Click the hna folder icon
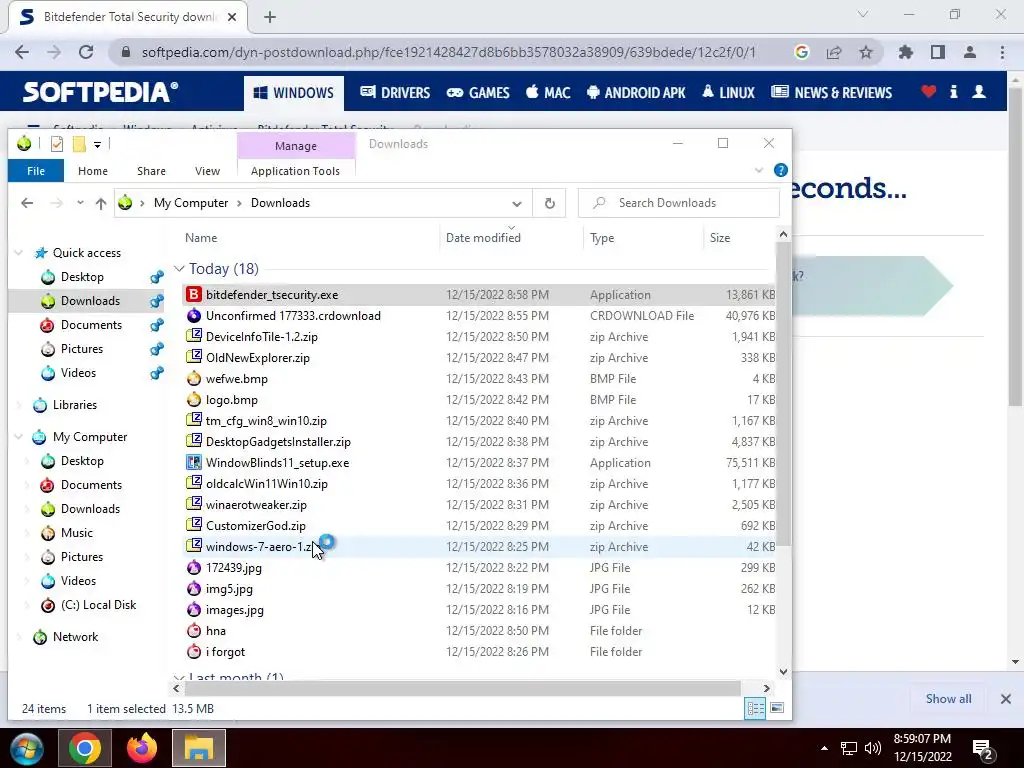 (193, 631)
